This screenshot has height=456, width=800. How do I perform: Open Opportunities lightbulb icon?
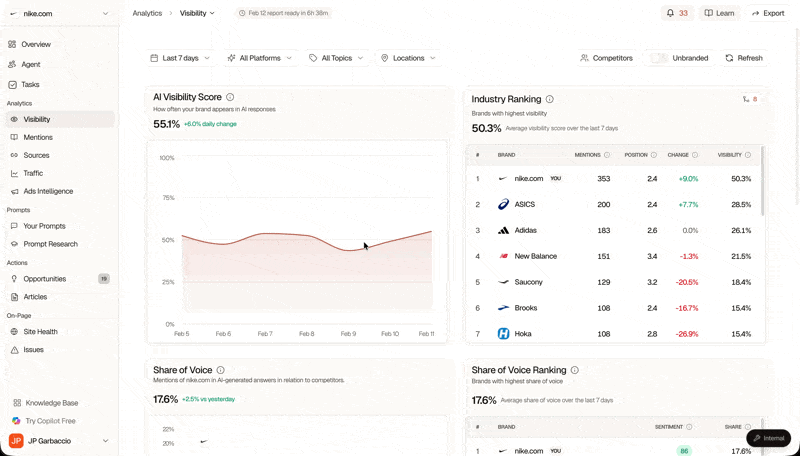[x=14, y=279]
